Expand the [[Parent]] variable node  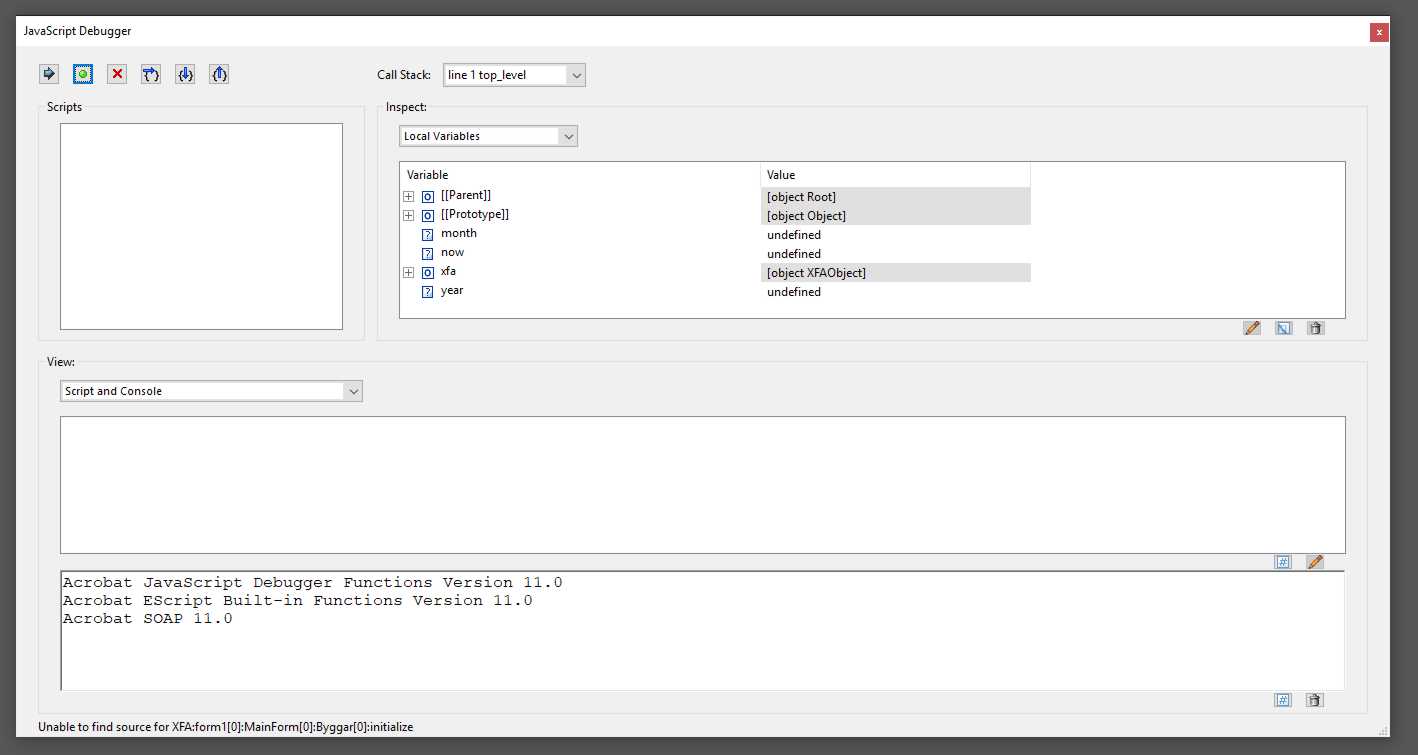(408, 197)
